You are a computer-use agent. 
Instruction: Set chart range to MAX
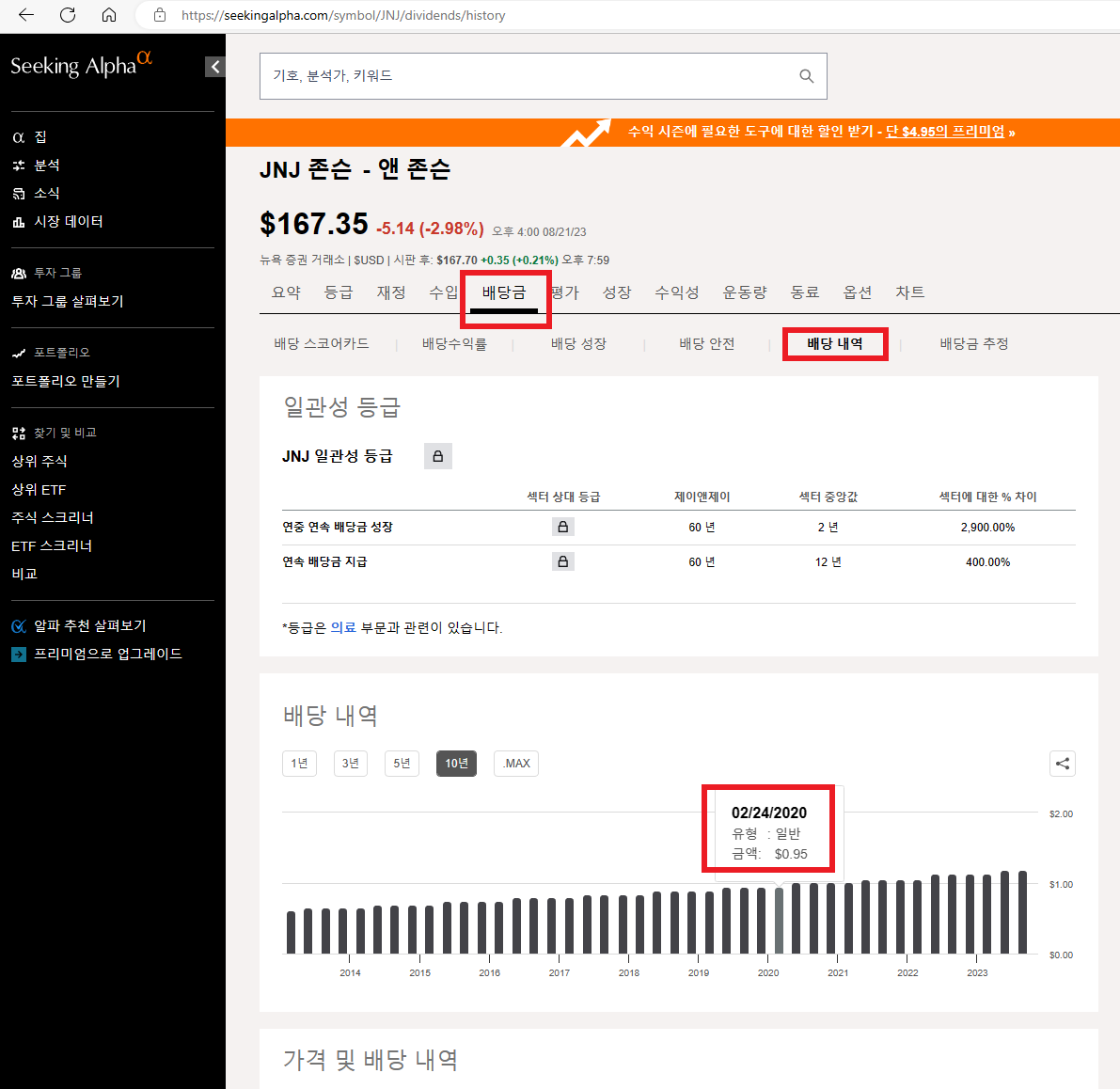[516, 764]
